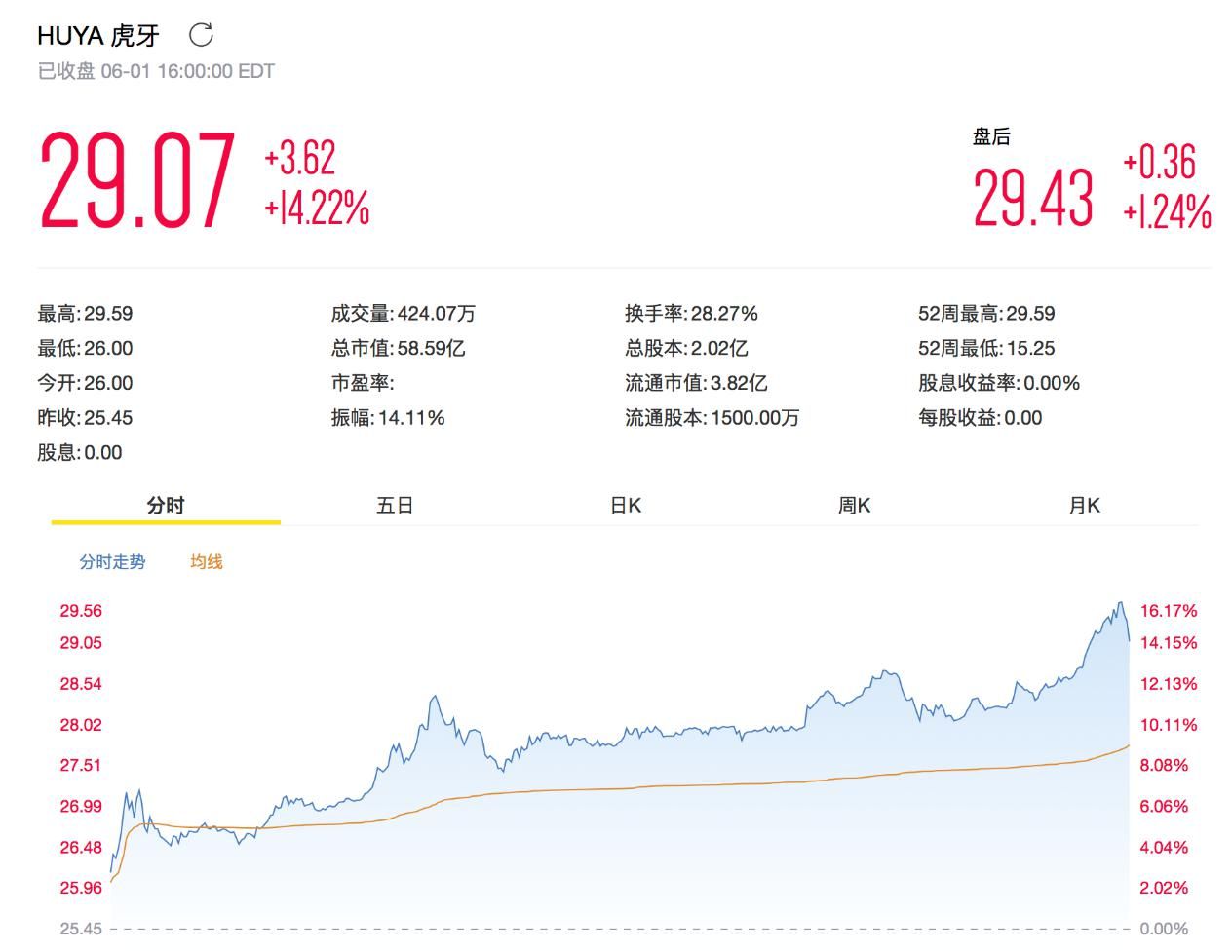1232x952 pixels.
Task: Click the 16.17% percent axis label
Action: click(1169, 611)
